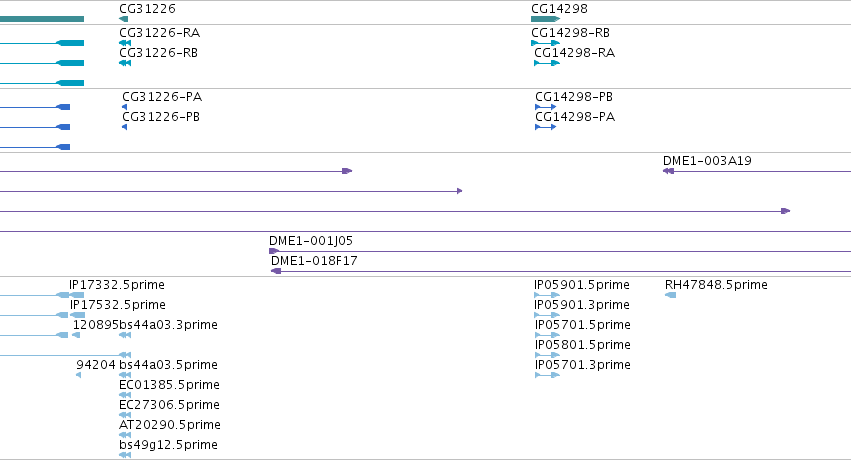Select the DME1-018F17 clone arrowhead
The width and height of the screenshot is (851, 460).
point(276,271)
